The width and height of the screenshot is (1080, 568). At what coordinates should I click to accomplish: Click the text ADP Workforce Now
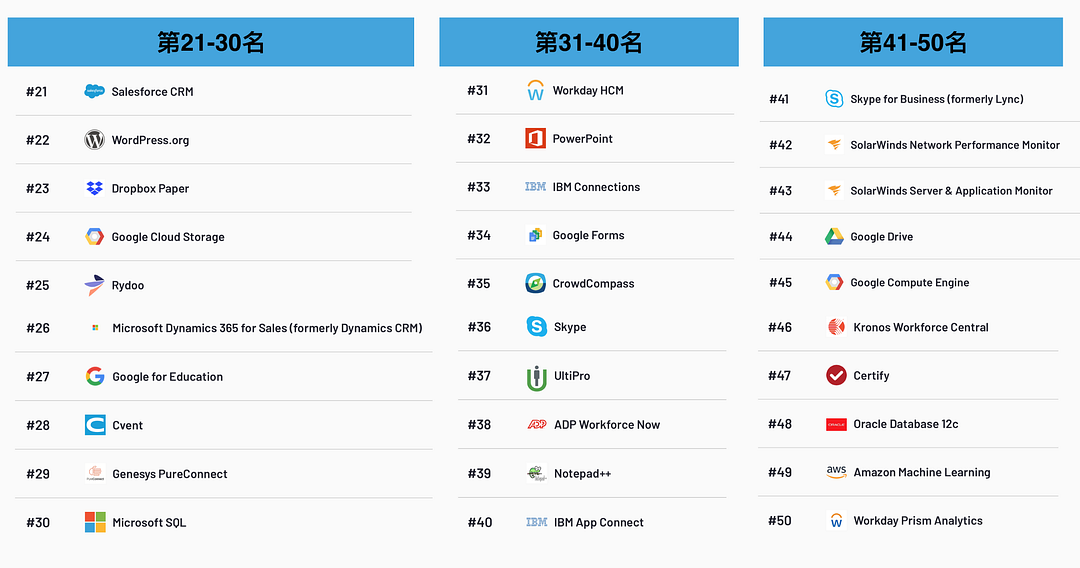(607, 425)
